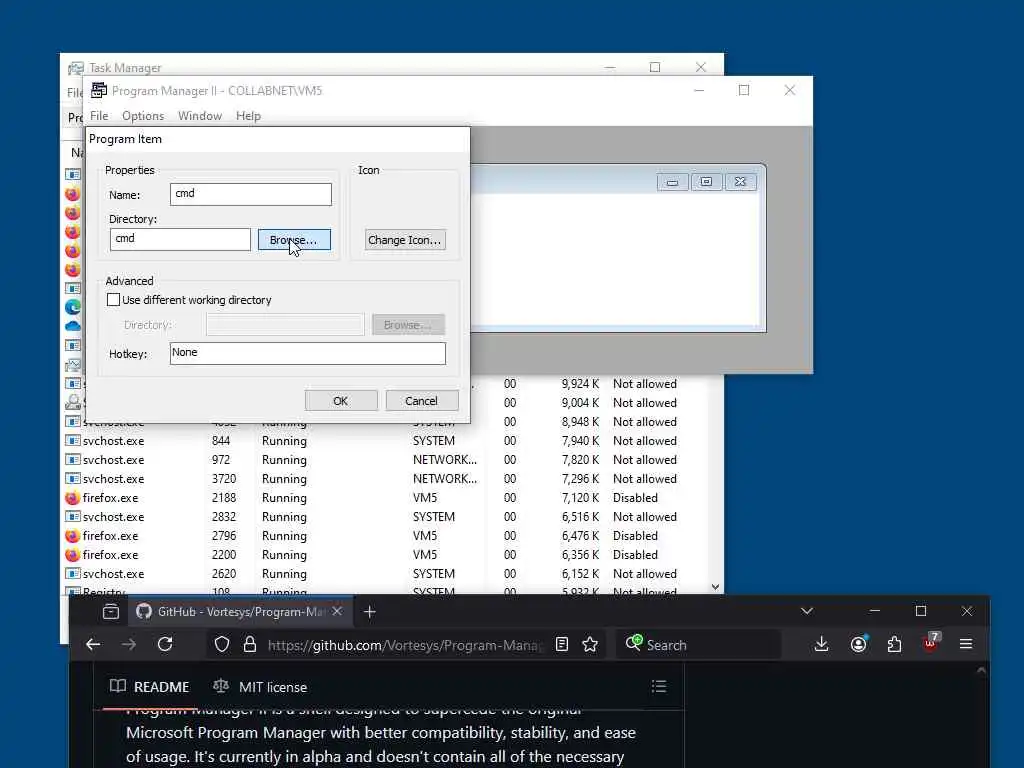
Task: Switch to MIT license tab
Action: (260, 687)
